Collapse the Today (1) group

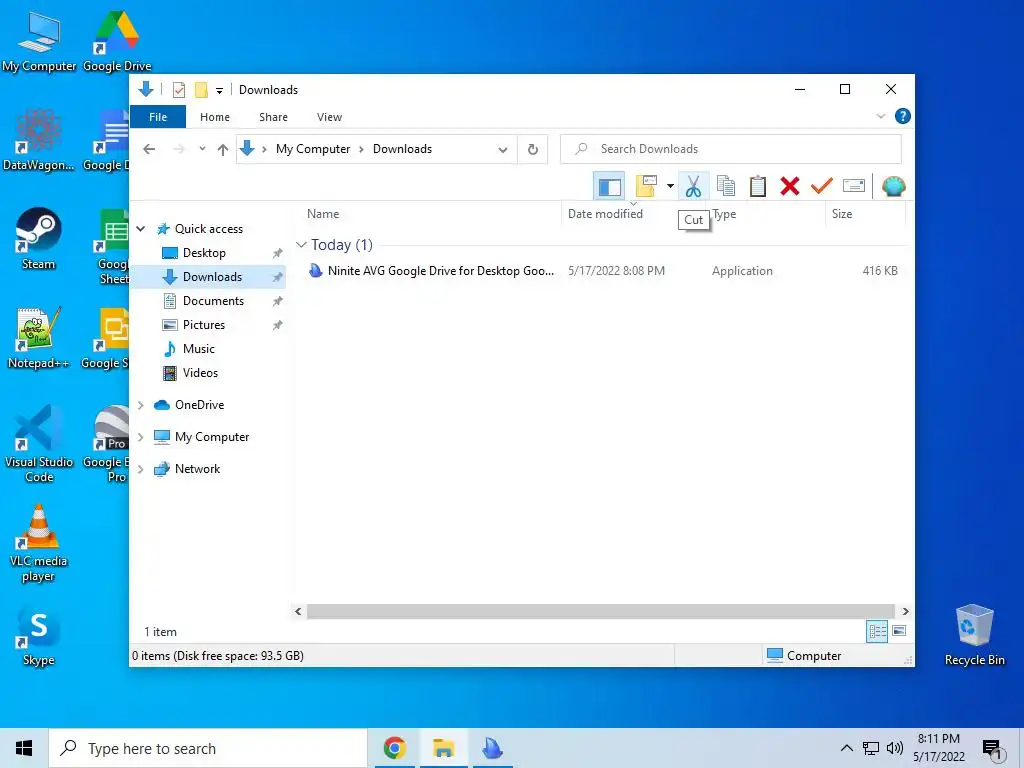(x=301, y=245)
